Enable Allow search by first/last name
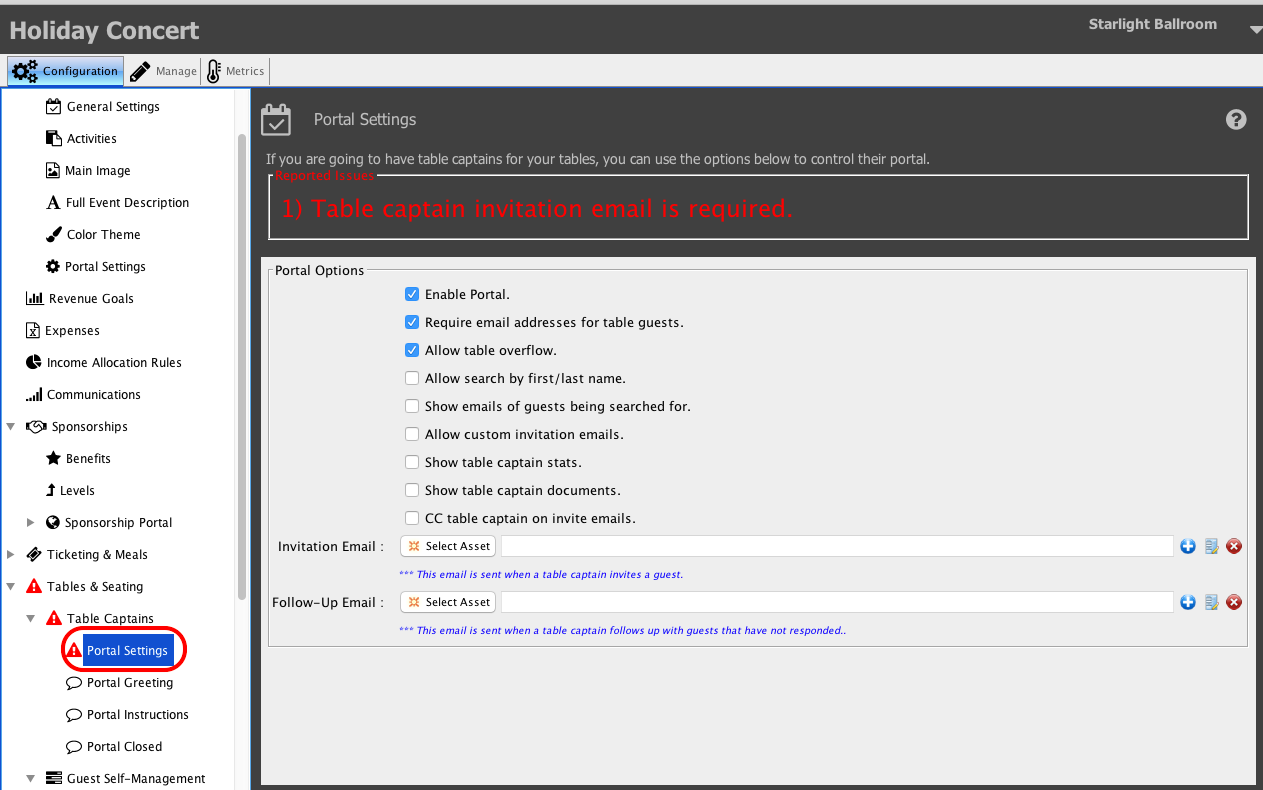1263x790 pixels. tap(412, 378)
